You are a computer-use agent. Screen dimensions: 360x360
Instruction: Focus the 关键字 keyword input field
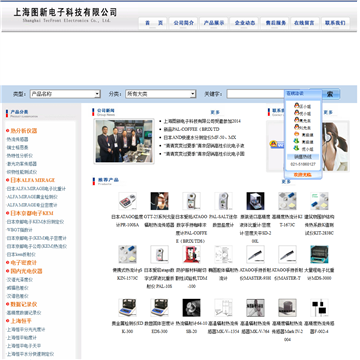pyautogui.click(x=256, y=94)
